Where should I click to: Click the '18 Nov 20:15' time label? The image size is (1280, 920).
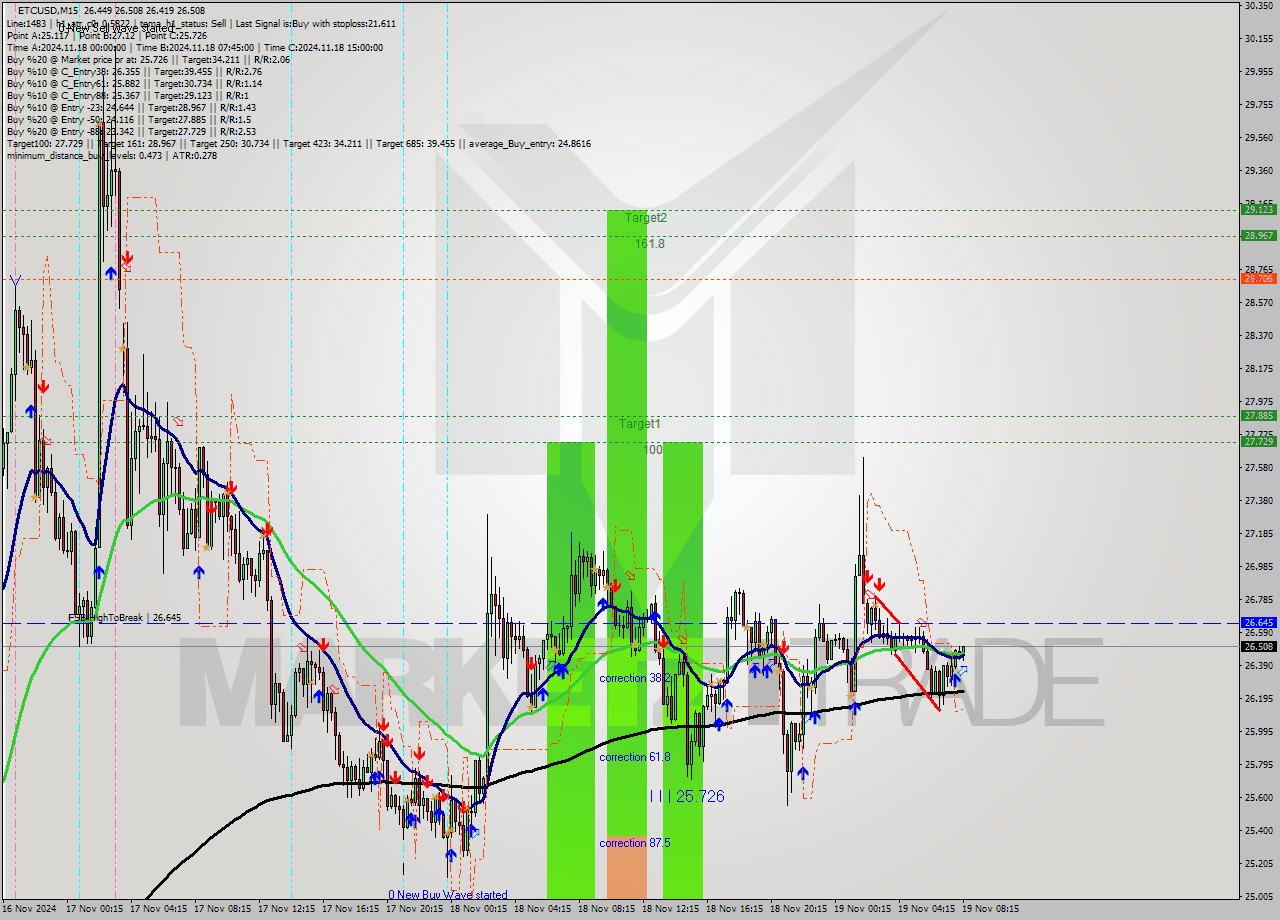point(798,909)
